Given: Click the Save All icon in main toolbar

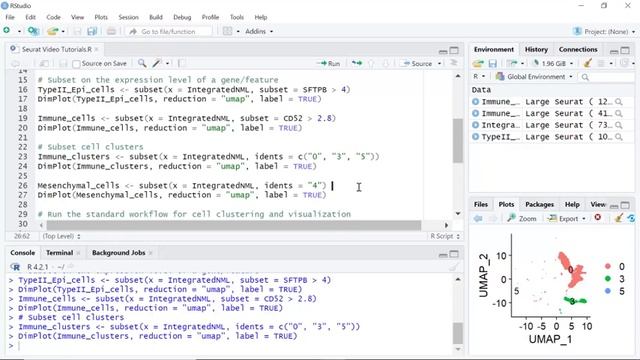Looking at the screenshot, I should (x=92, y=31).
